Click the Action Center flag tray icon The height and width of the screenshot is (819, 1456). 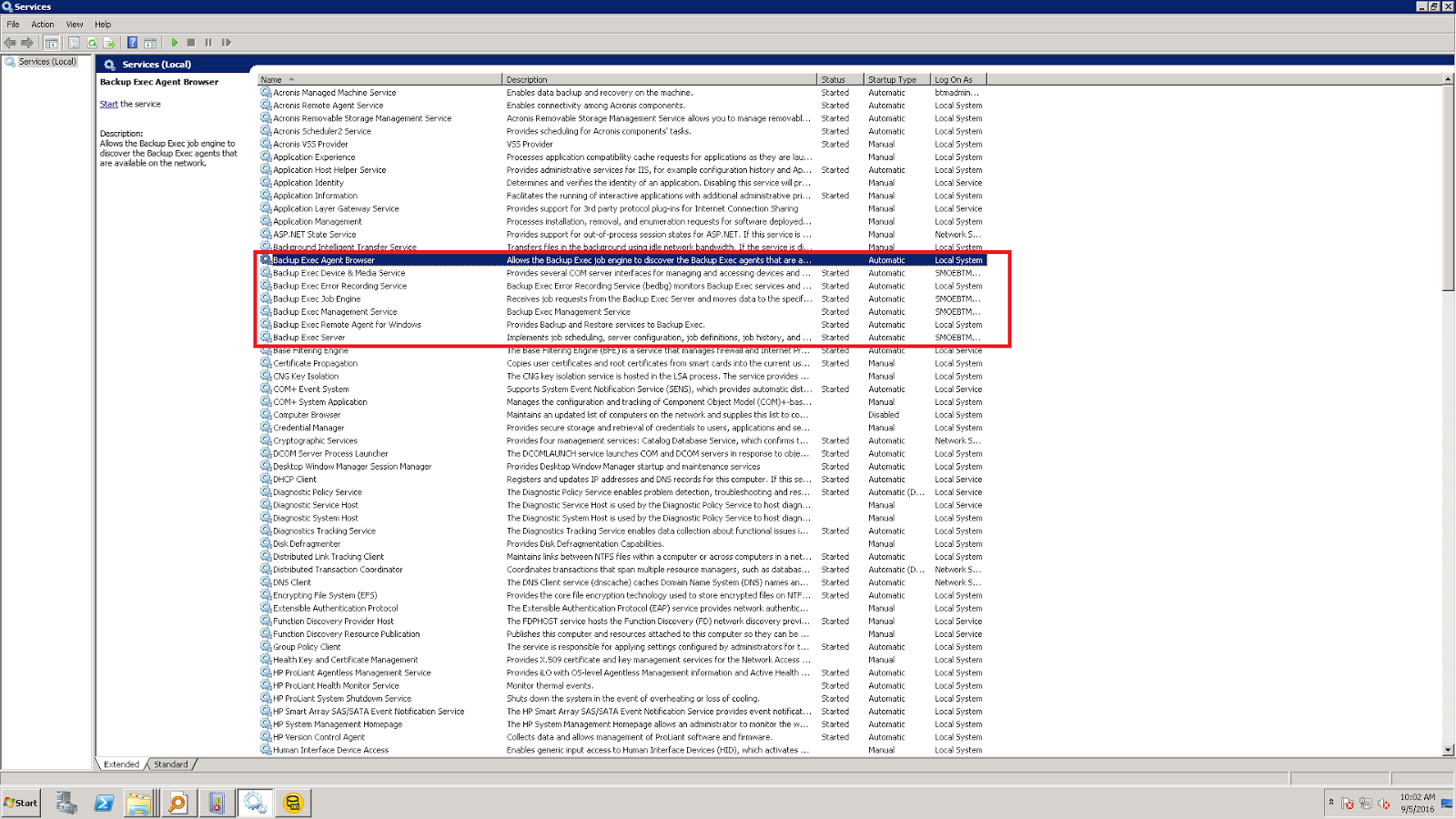1348,804
